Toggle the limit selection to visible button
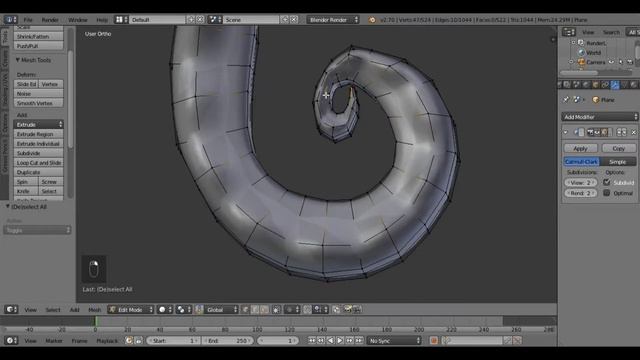Screen dimensions: 640x360 pos(276,309)
